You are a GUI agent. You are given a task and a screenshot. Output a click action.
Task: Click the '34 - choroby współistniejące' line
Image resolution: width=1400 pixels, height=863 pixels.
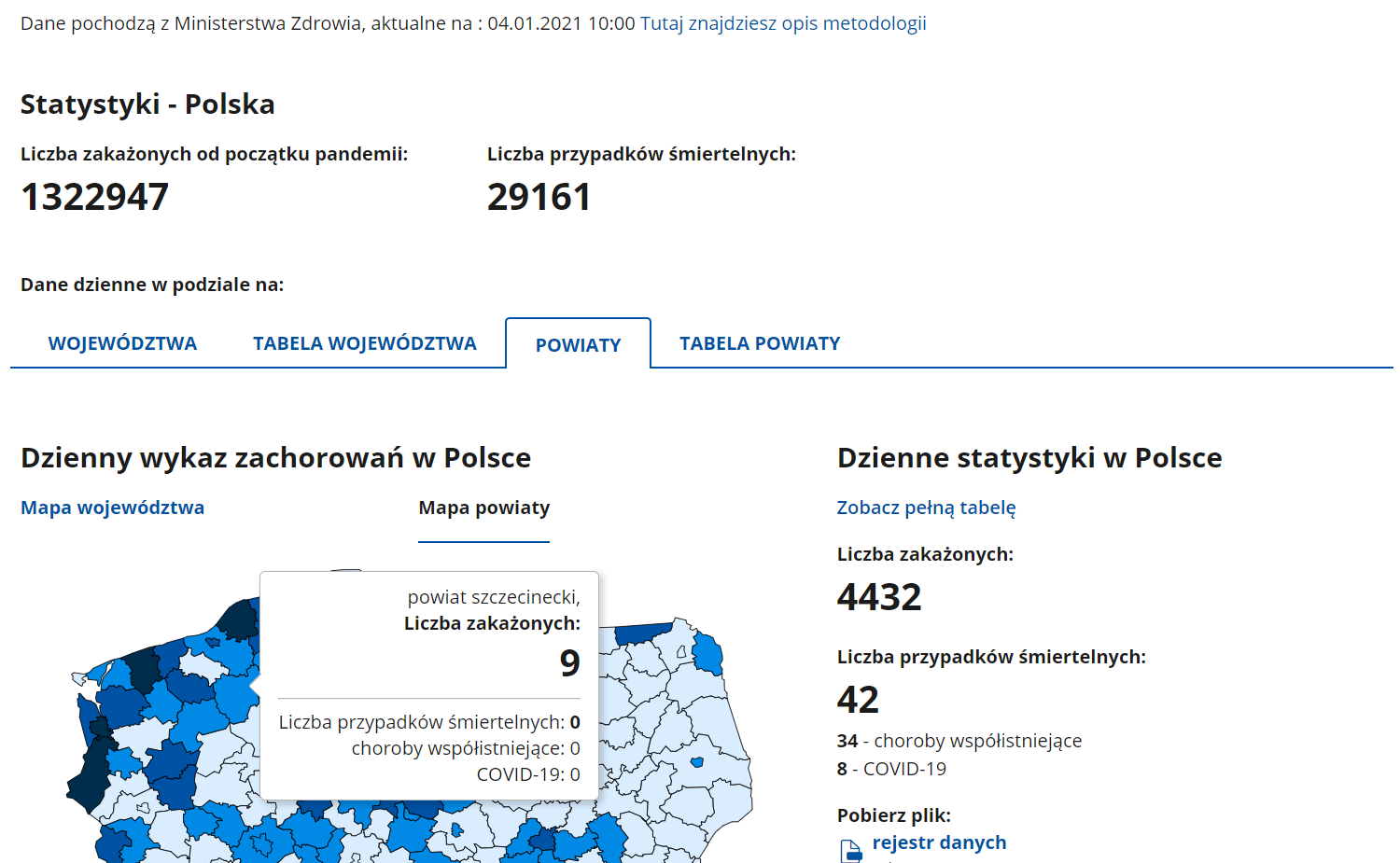click(x=959, y=741)
